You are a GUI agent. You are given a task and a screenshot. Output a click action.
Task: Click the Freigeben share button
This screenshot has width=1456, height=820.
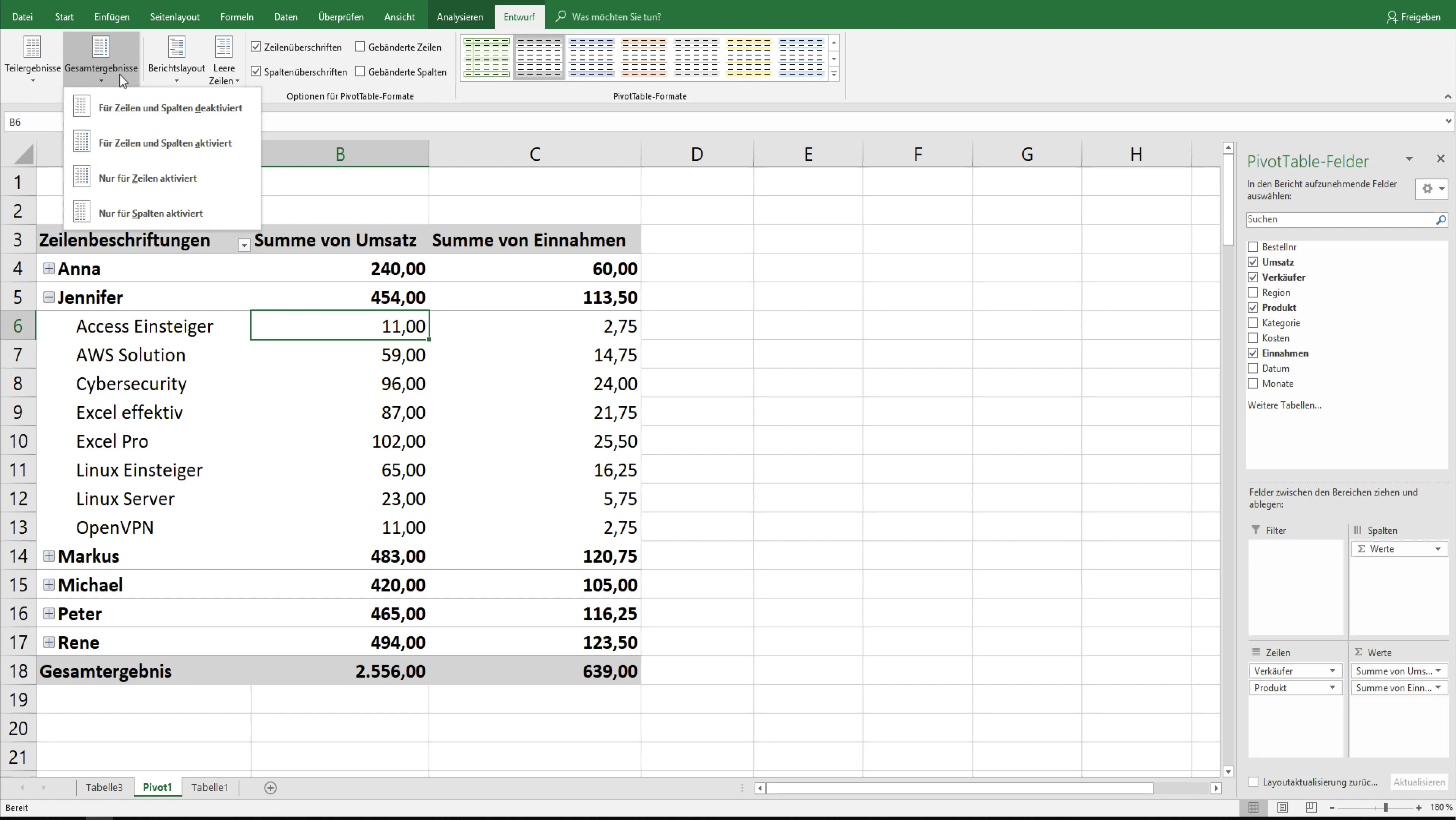click(x=1413, y=17)
